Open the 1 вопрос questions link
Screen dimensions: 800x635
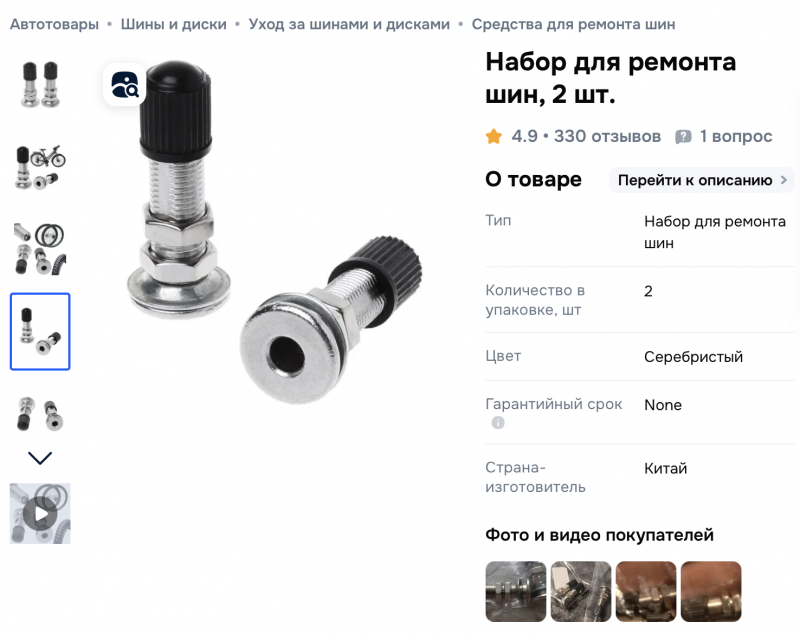coord(736,136)
